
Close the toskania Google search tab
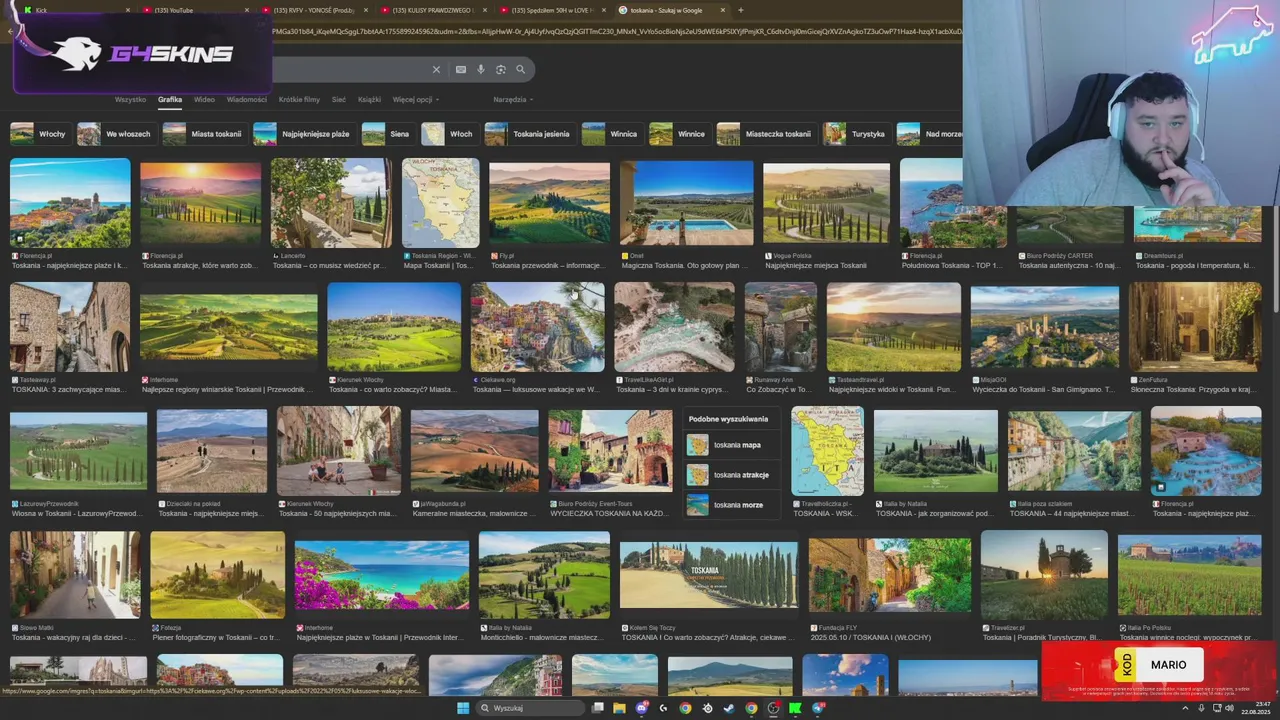[x=722, y=10]
